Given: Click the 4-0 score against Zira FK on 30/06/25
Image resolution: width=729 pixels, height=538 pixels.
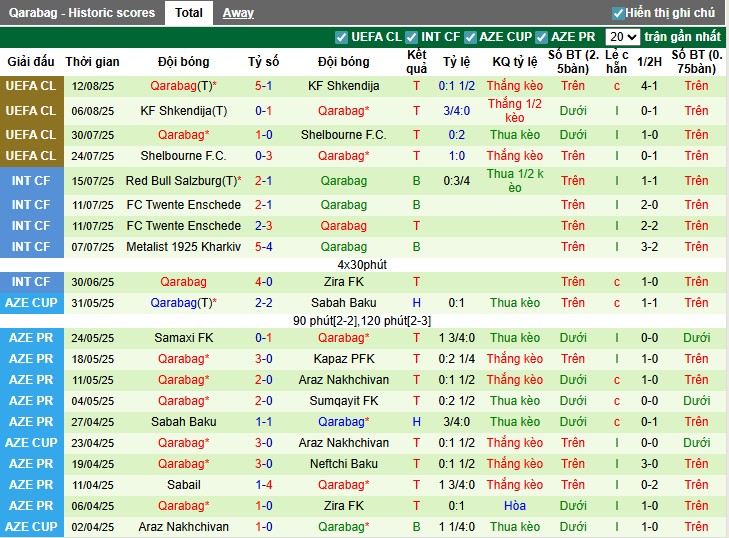Looking at the screenshot, I should tap(264, 282).
